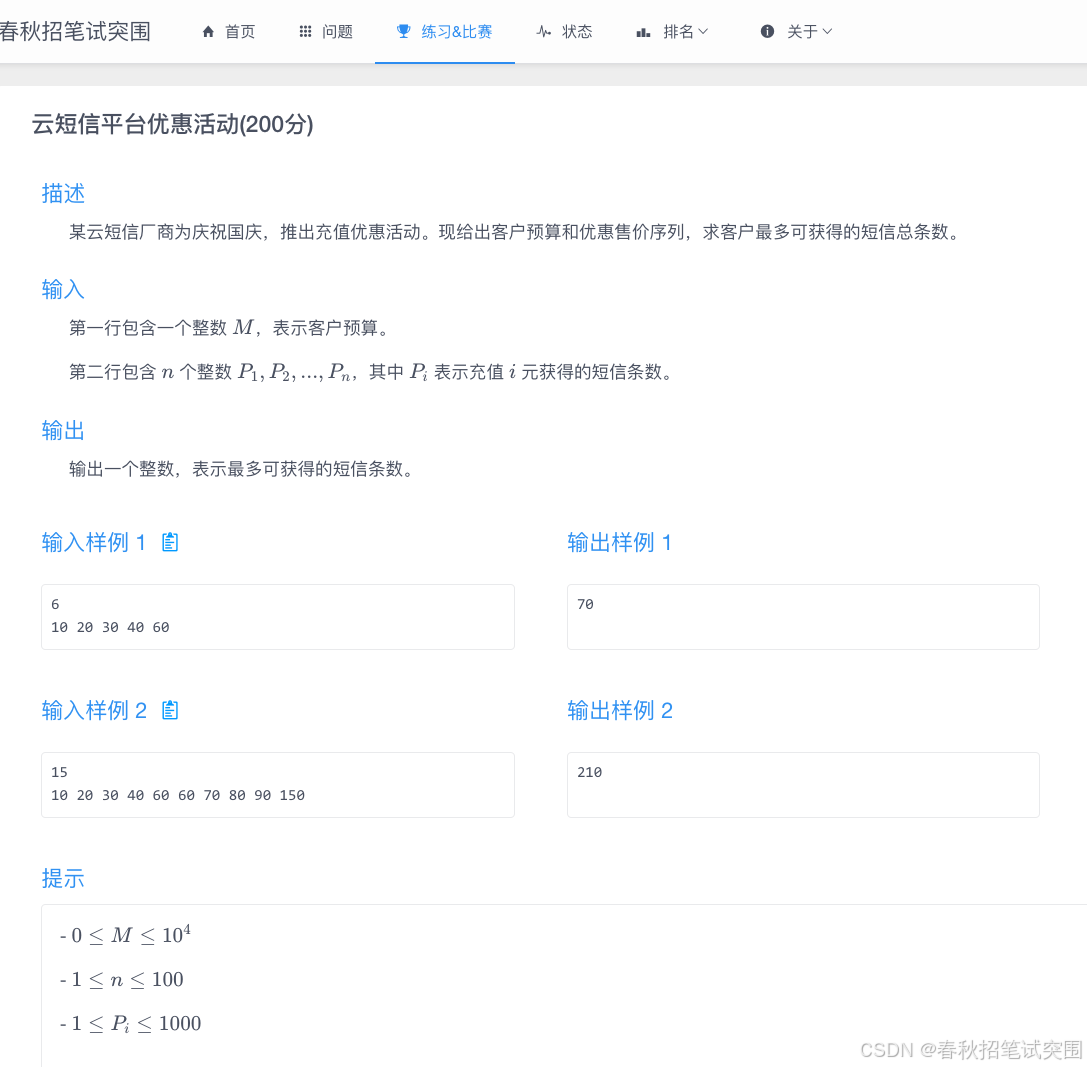Copy input sample 2 using its copy icon

[x=169, y=710]
